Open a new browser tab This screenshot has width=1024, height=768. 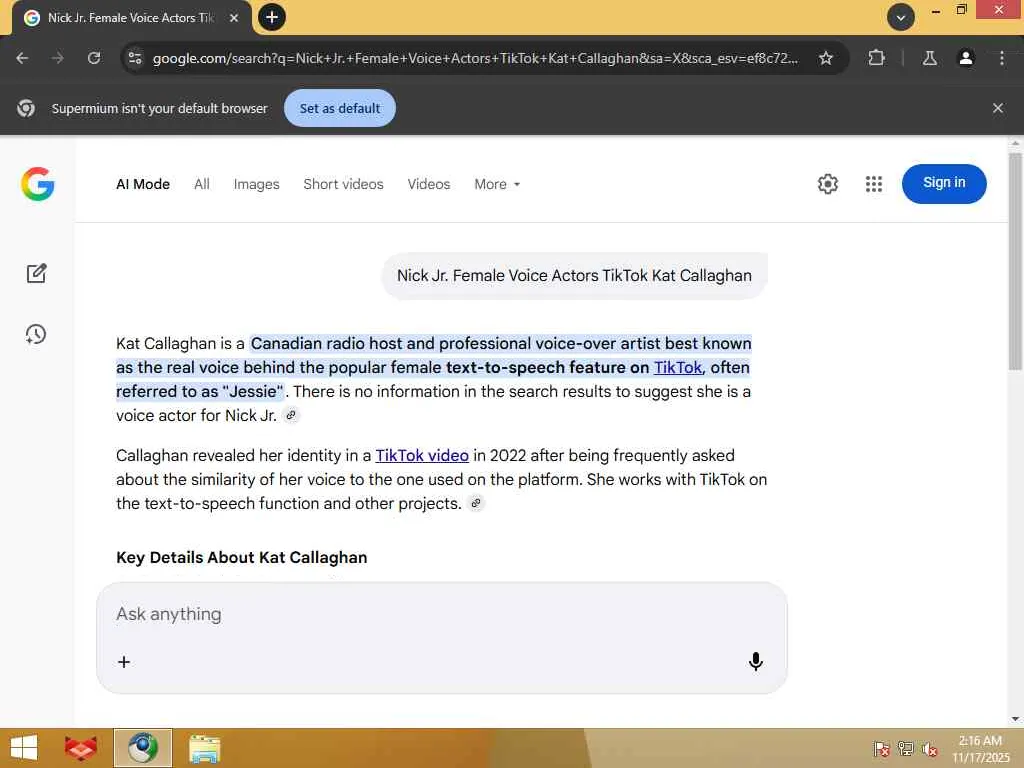(272, 17)
